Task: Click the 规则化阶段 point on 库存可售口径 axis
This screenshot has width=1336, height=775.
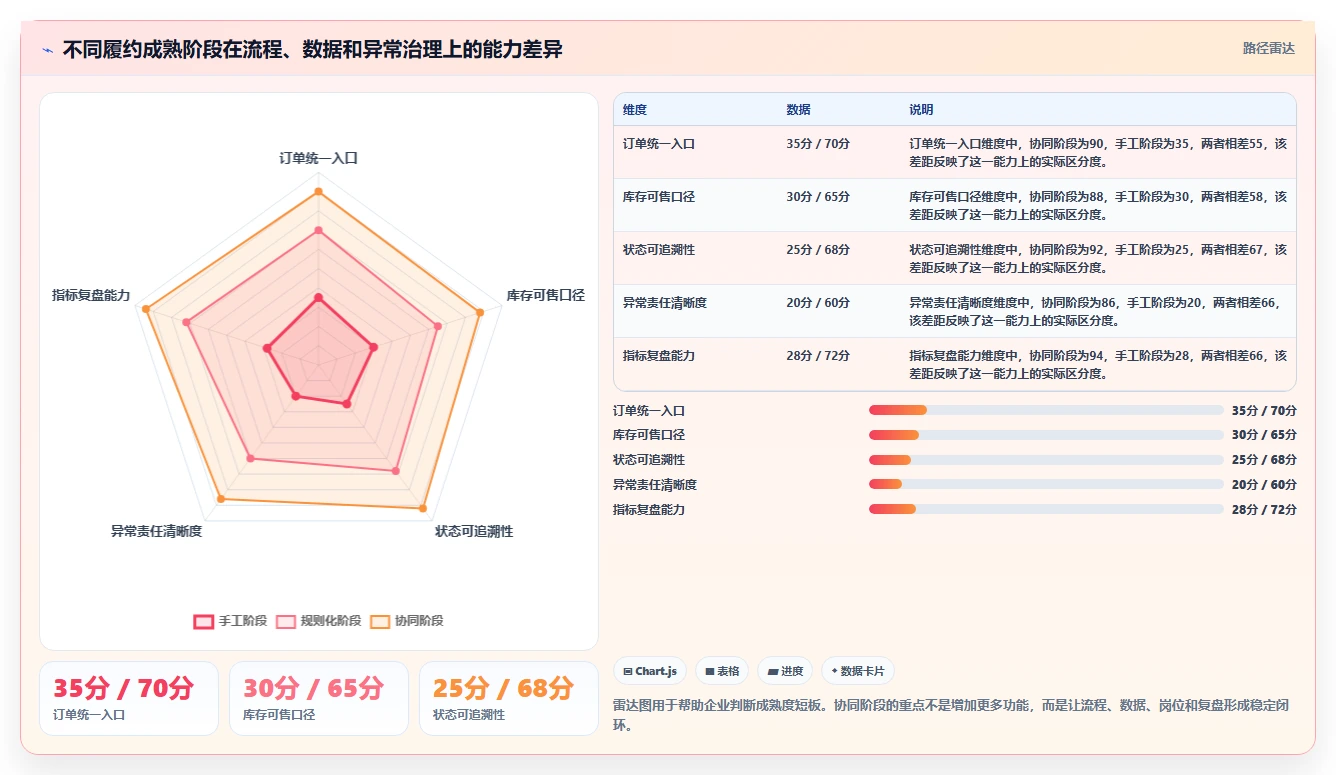Action: (x=438, y=326)
